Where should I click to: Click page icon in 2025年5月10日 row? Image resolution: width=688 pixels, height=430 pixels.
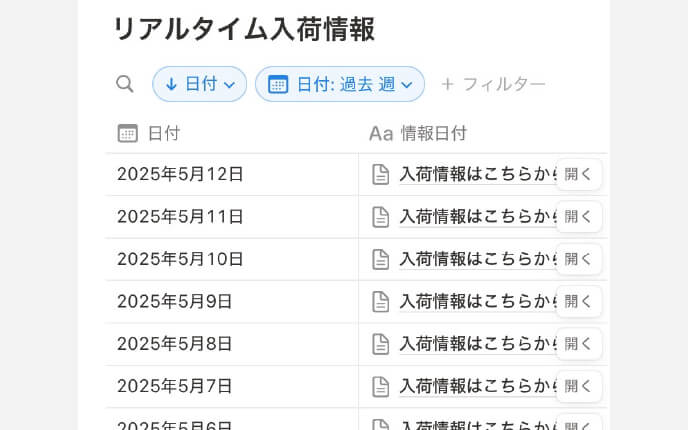coord(380,259)
